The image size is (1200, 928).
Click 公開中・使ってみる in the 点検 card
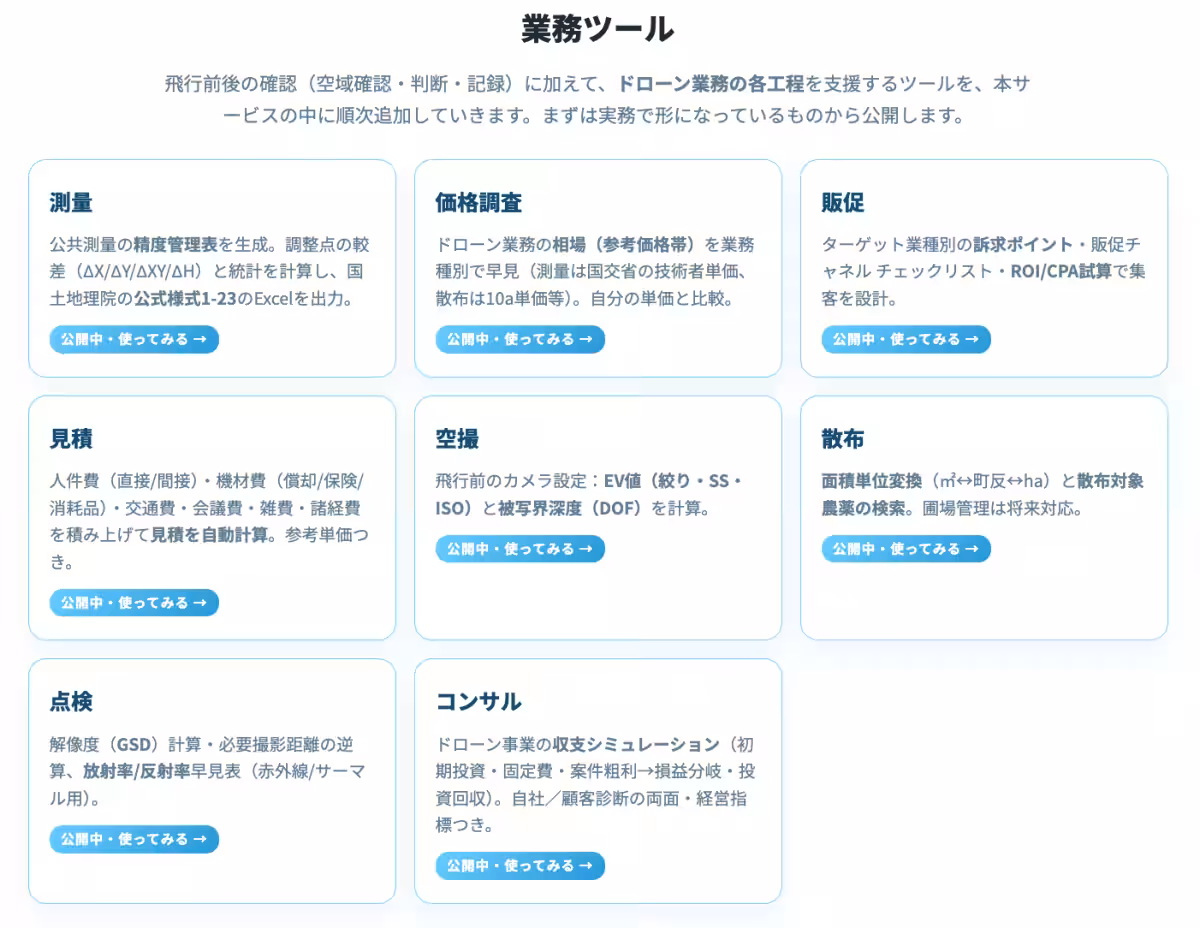pos(134,839)
